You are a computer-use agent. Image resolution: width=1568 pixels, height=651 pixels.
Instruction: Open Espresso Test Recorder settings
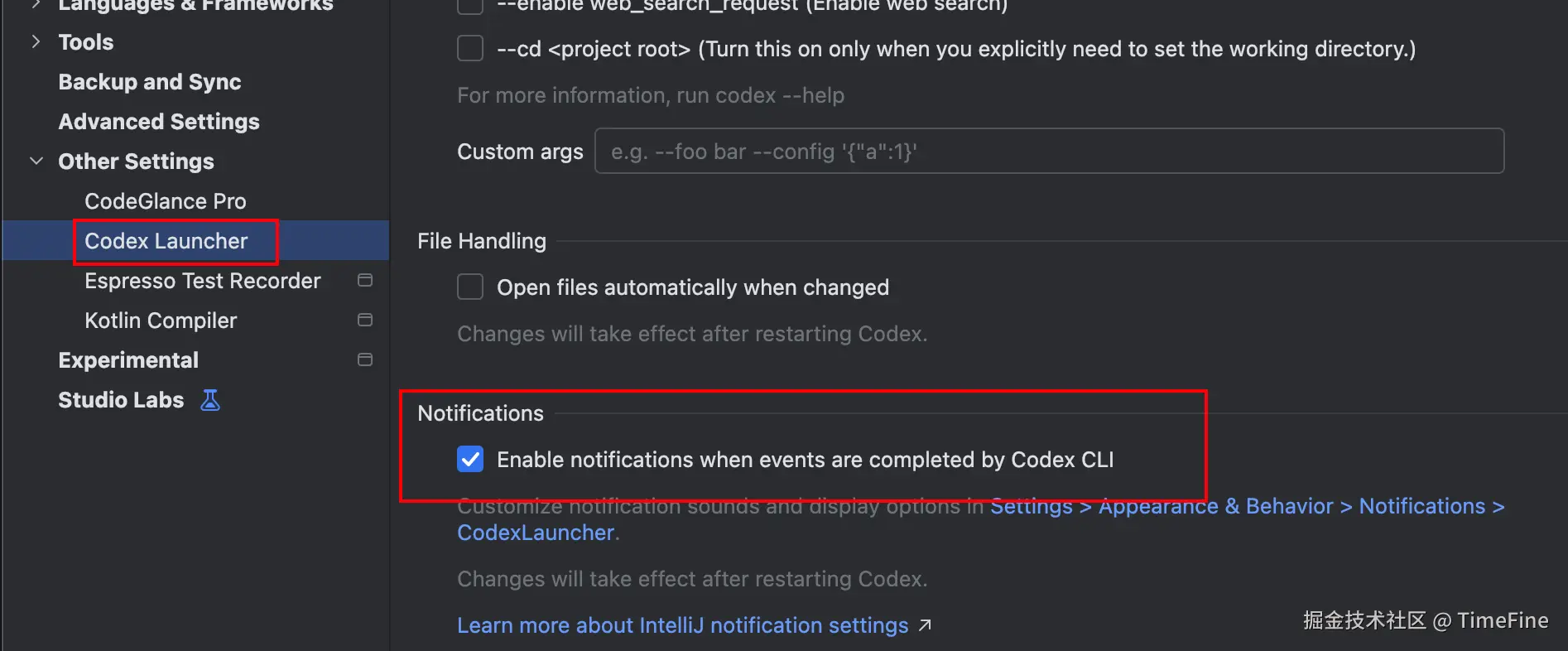coord(202,281)
